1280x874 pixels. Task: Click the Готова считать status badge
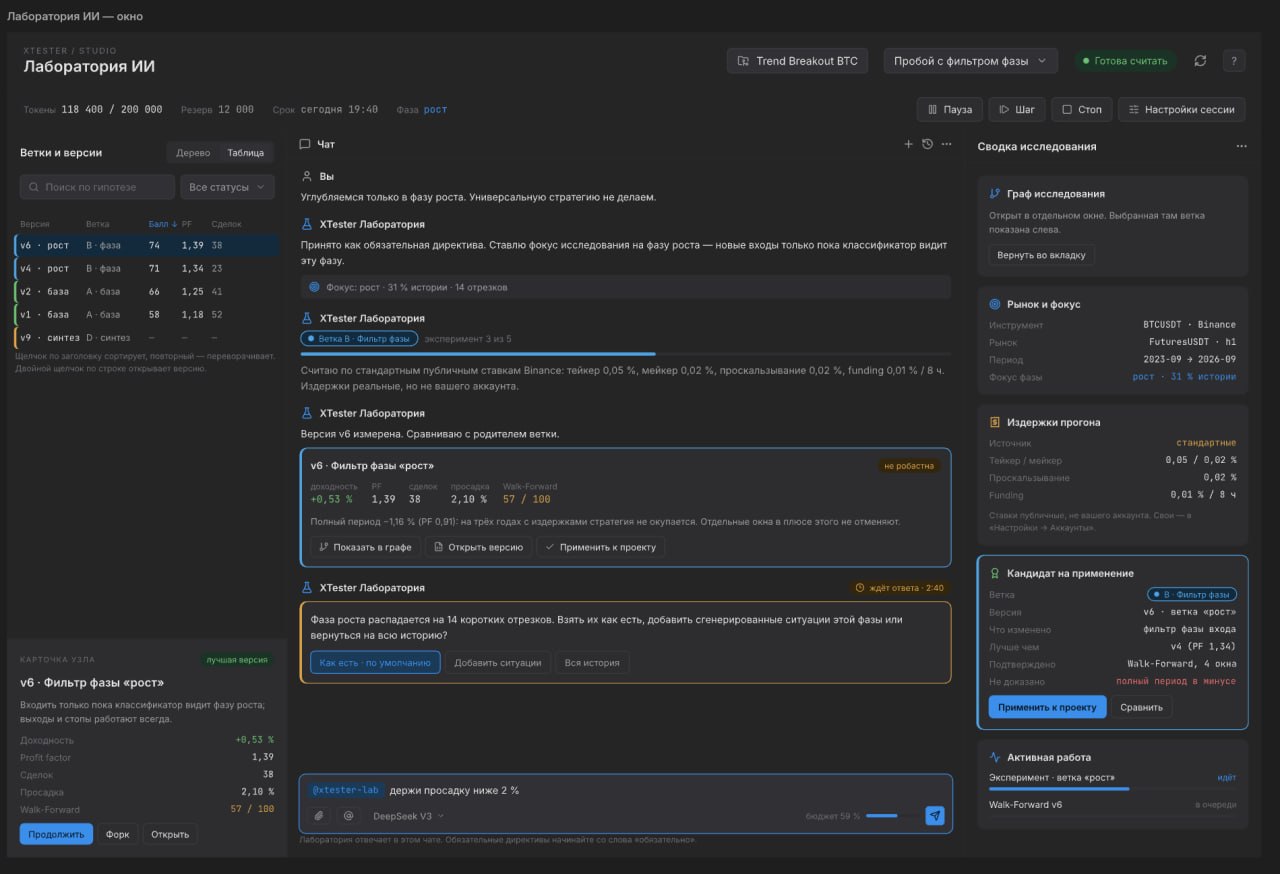click(x=1125, y=61)
